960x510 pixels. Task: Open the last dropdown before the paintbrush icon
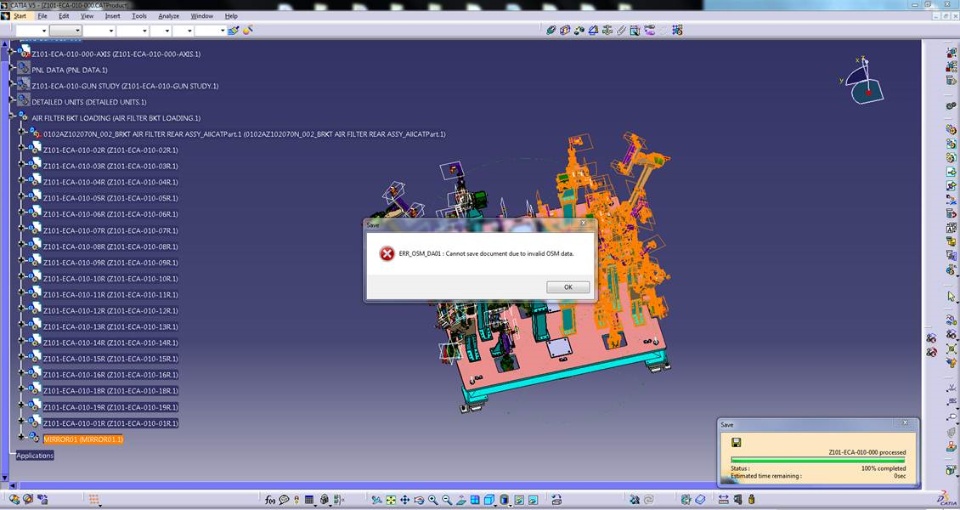point(211,30)
